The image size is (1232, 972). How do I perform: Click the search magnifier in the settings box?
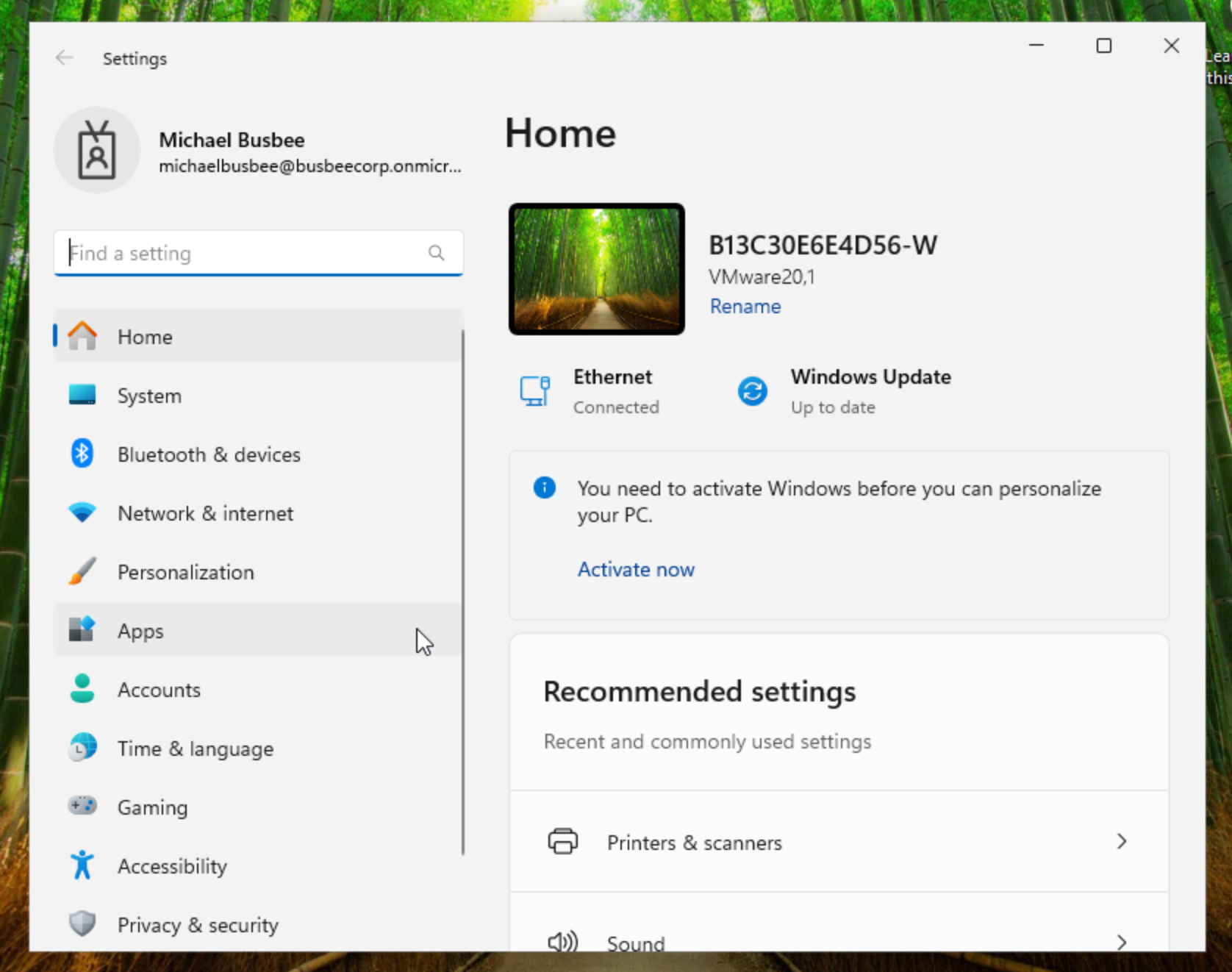pos(437,253)
